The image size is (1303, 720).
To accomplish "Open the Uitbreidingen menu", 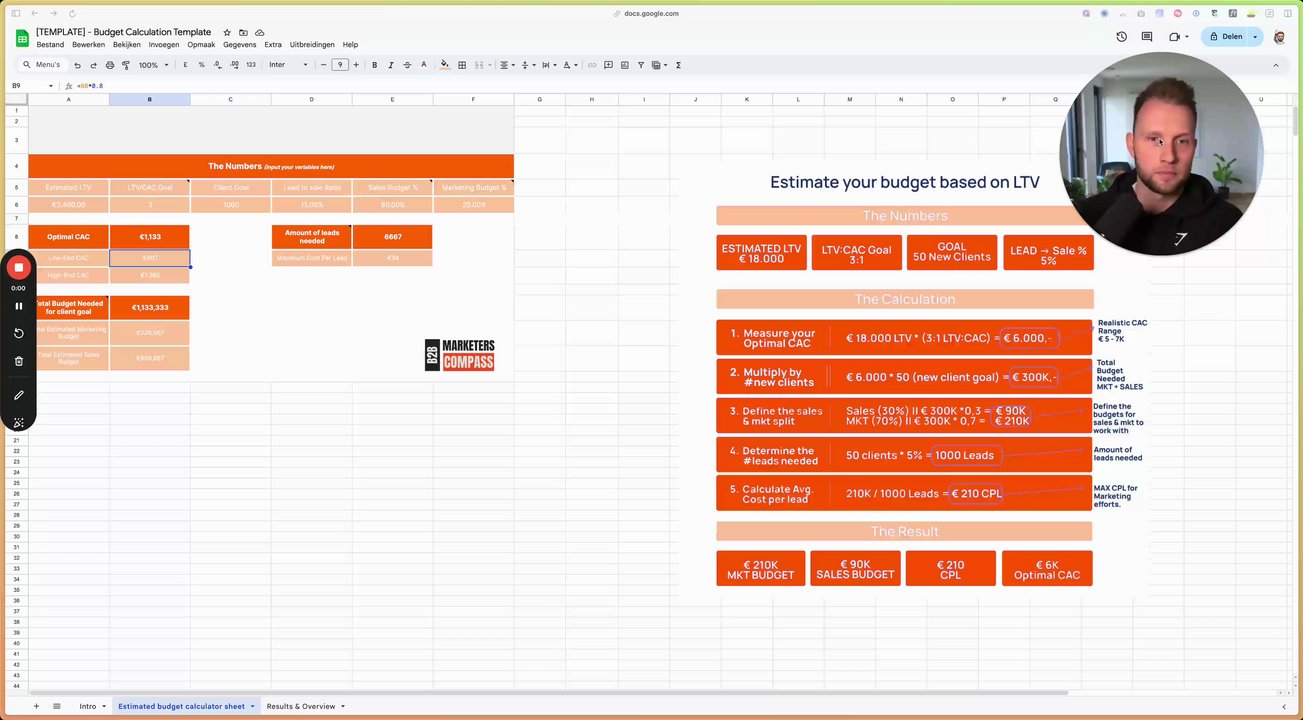I will click(x=312, y=45).
